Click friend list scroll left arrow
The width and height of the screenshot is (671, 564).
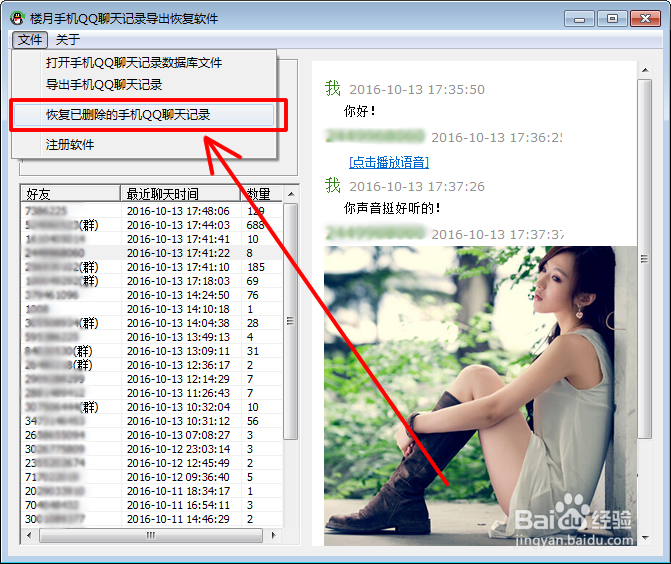click(29, 535)
